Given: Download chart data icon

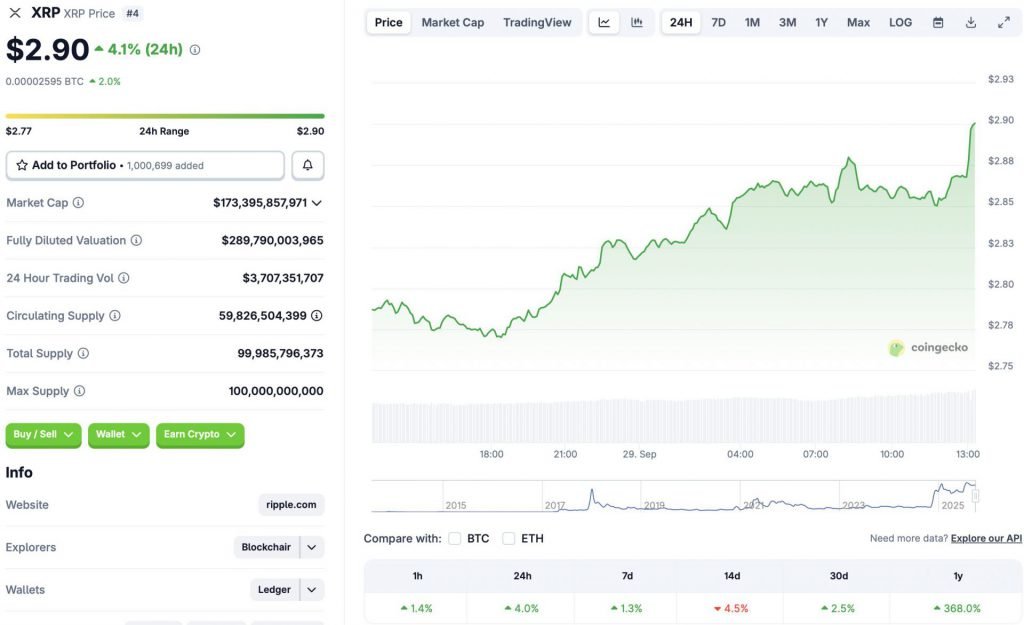Looking at the screenshot, I should [x=971, y=22].
